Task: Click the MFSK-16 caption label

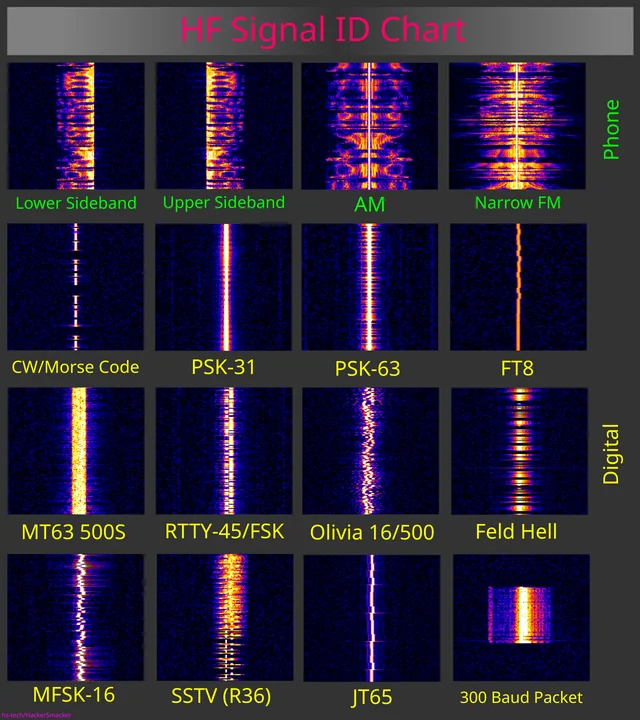Action: pos(72,695)
